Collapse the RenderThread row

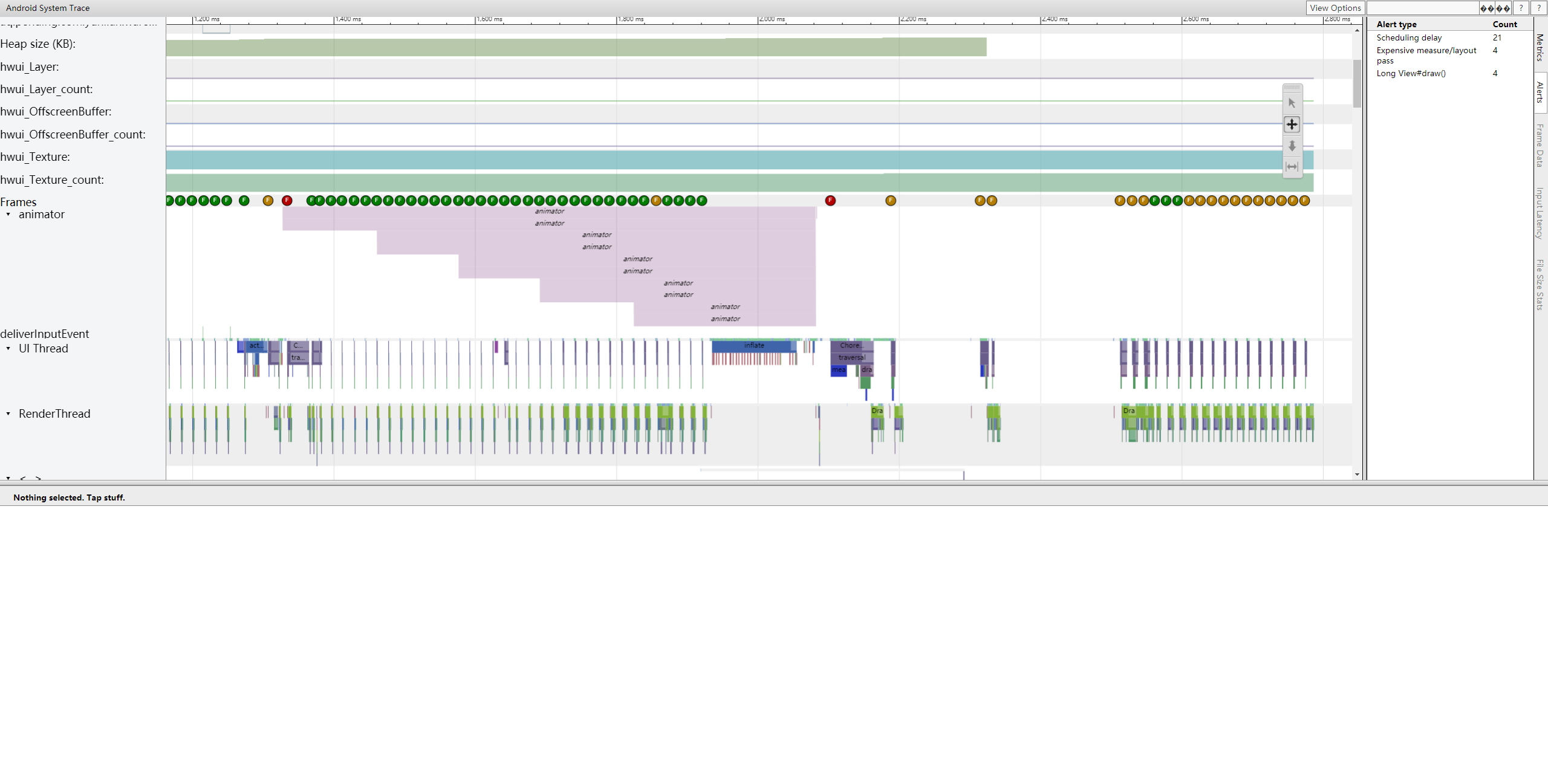[8, 414]
